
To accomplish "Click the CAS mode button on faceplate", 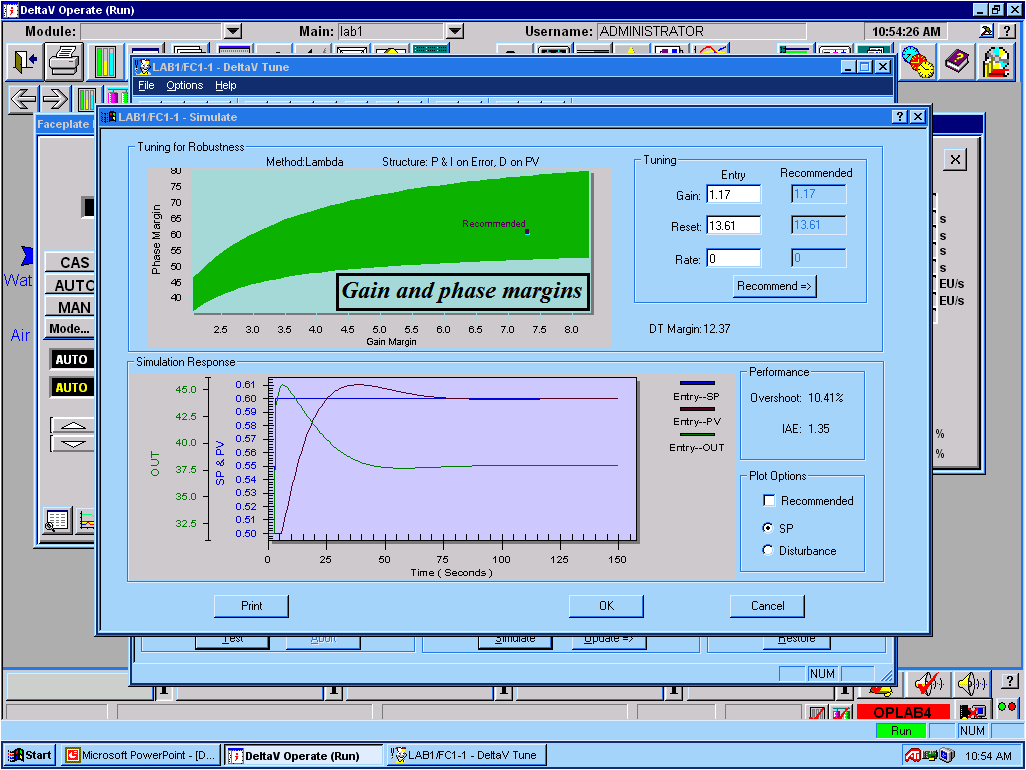I will click(x=70, y=262).
